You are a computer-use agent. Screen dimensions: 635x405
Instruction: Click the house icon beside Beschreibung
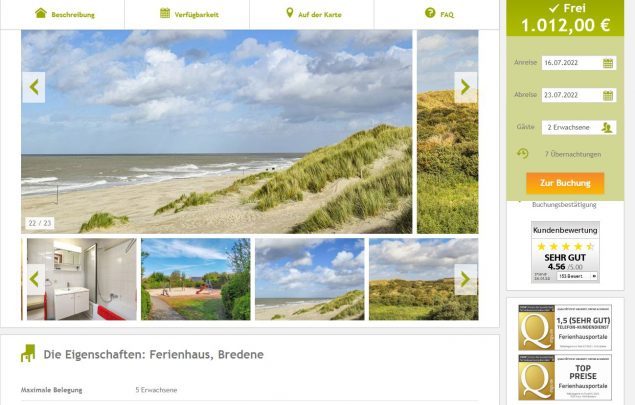coord(40,13)
